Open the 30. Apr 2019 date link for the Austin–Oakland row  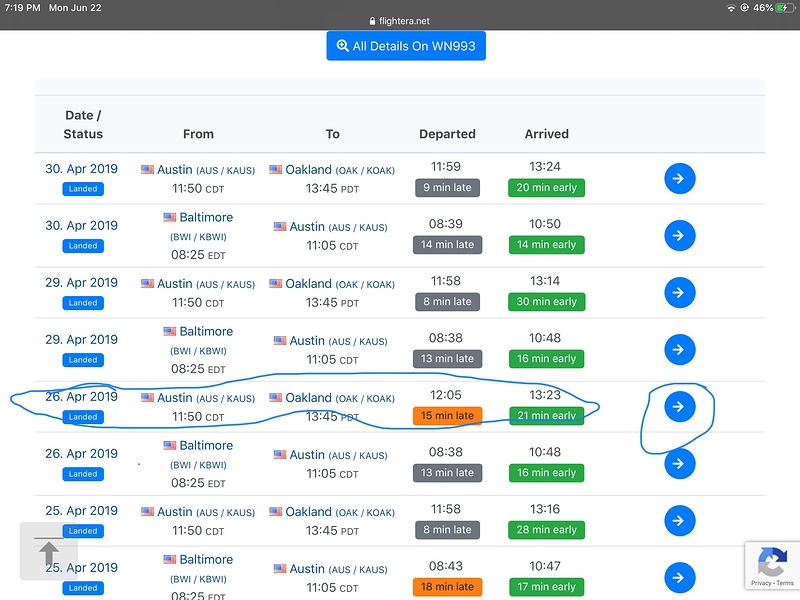81,169
